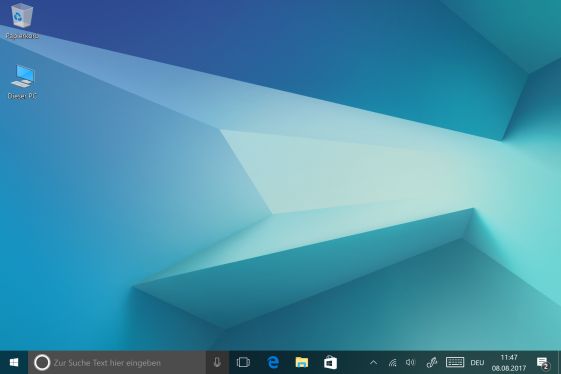Expand the hidden system tray icons chevron
This screenshot has height=374, width=561.
click(x=374, y=363)
